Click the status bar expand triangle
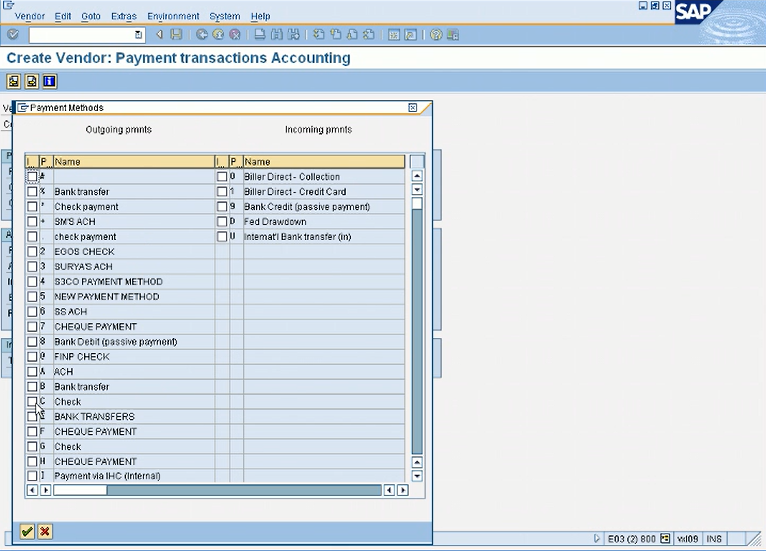Viewport: 766px width, 551px height. 596,538
